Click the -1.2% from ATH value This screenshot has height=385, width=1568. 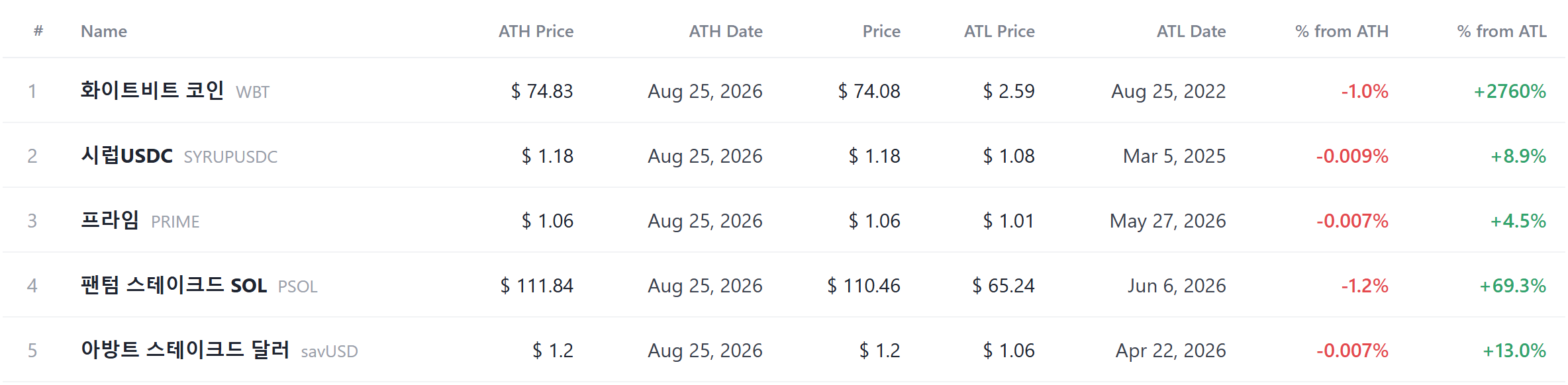coord(1365,285)
